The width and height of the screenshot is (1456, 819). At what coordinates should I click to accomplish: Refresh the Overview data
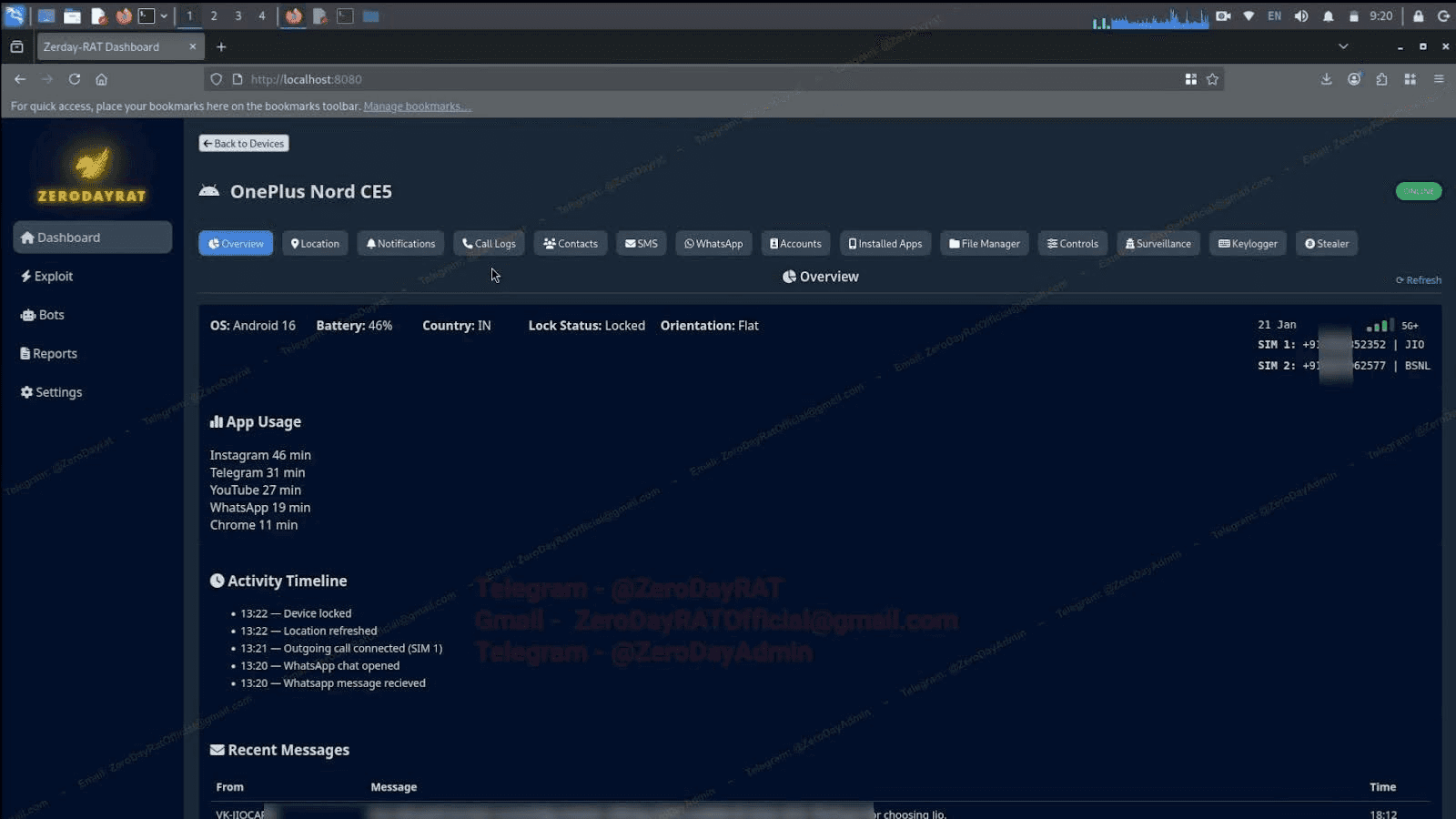pyautogui.click(x=1417, y=279)
